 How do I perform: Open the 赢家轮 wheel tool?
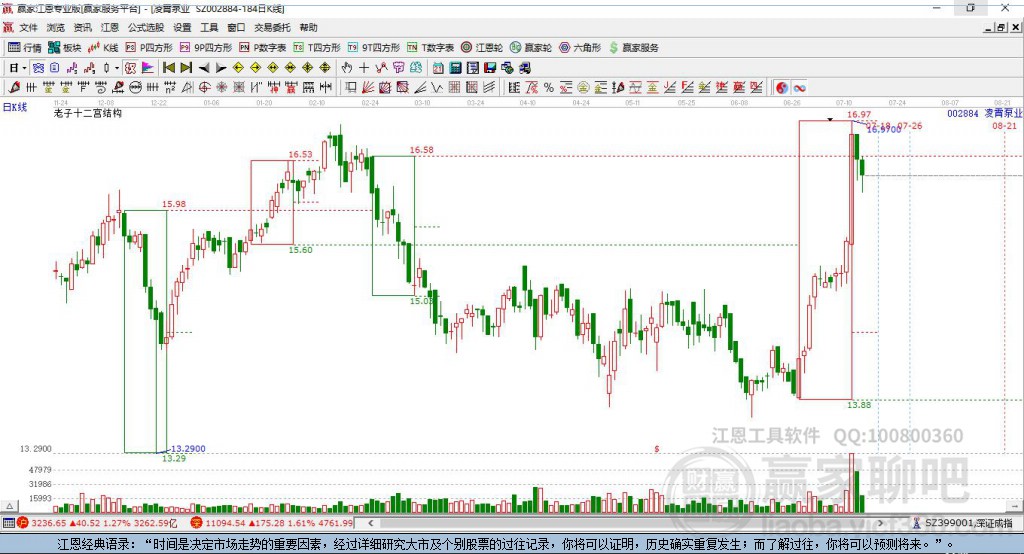[x=531, y=48]
